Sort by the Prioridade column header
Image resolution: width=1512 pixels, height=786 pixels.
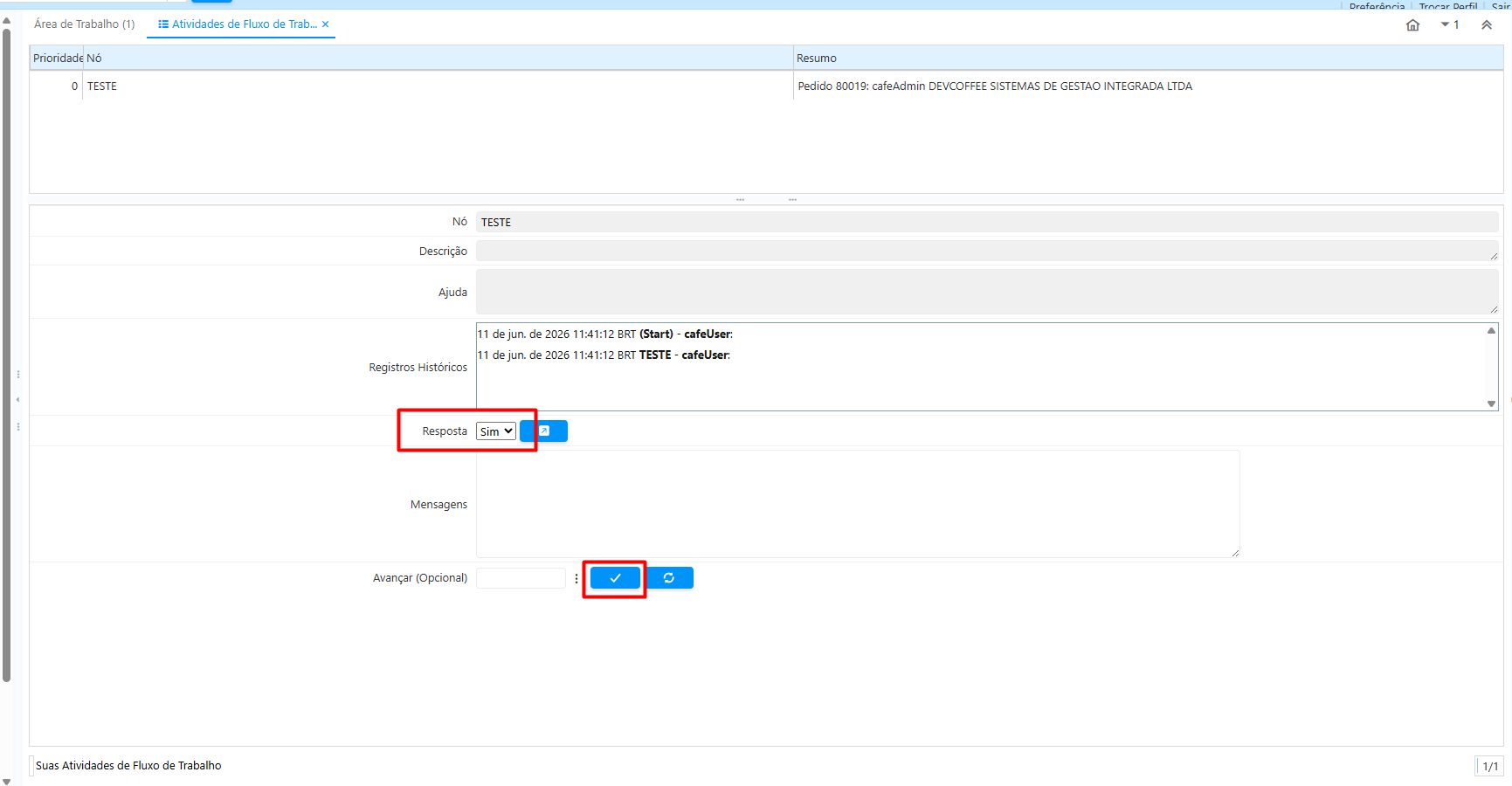tap(57, 59)
